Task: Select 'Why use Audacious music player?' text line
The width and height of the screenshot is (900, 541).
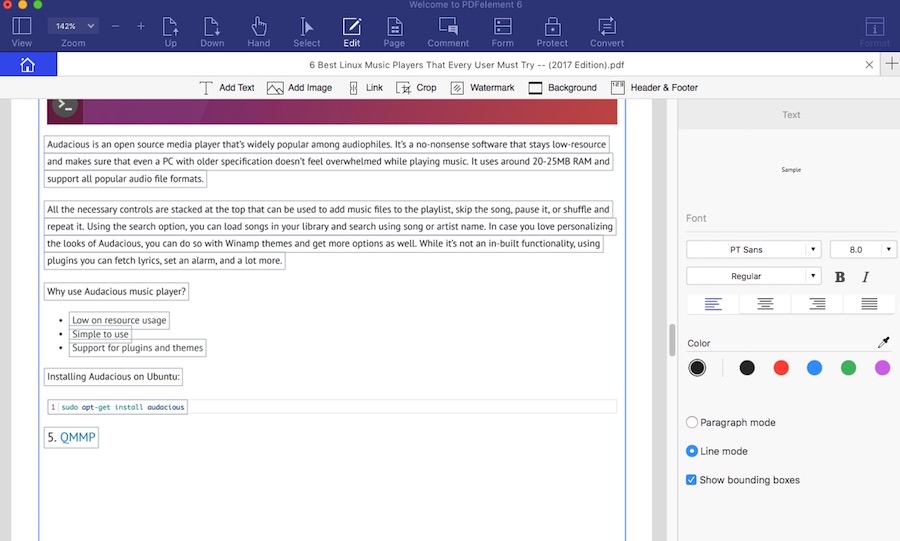Action: 117,291
